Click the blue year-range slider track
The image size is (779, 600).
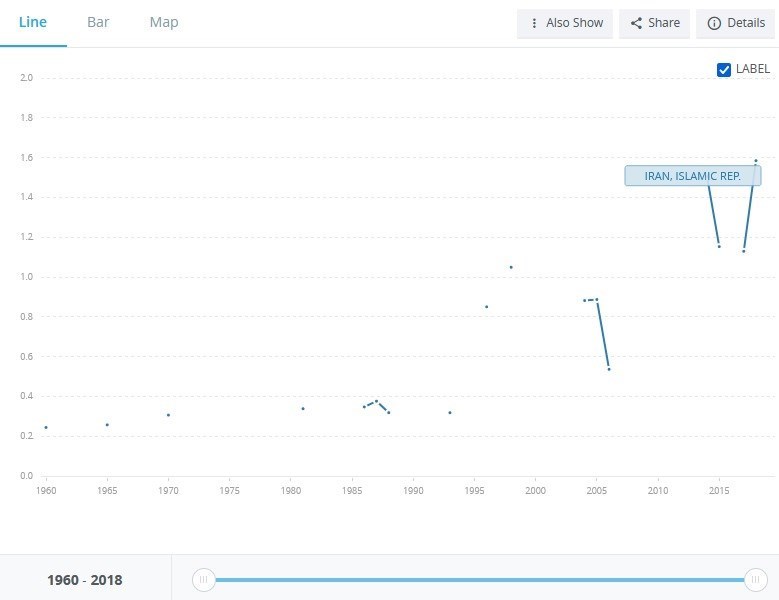[479, 580]
